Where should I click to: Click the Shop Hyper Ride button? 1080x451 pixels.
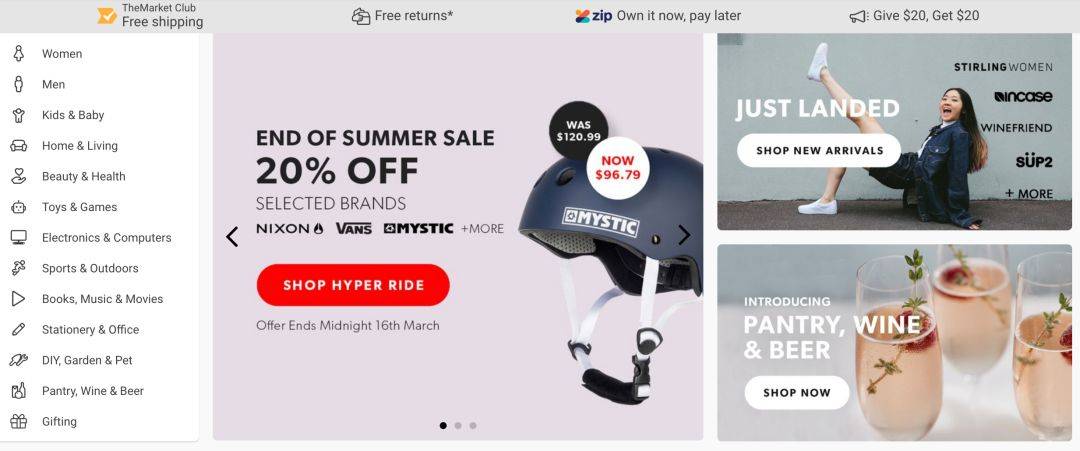point(353,285)
